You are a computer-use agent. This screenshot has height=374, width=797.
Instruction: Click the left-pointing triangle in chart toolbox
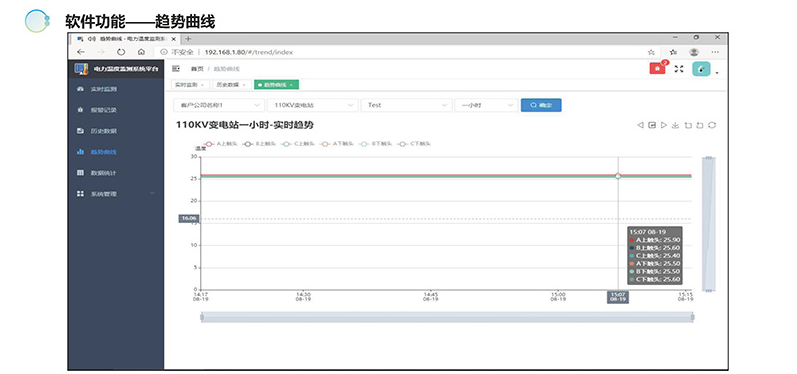[x=640, y=125]
